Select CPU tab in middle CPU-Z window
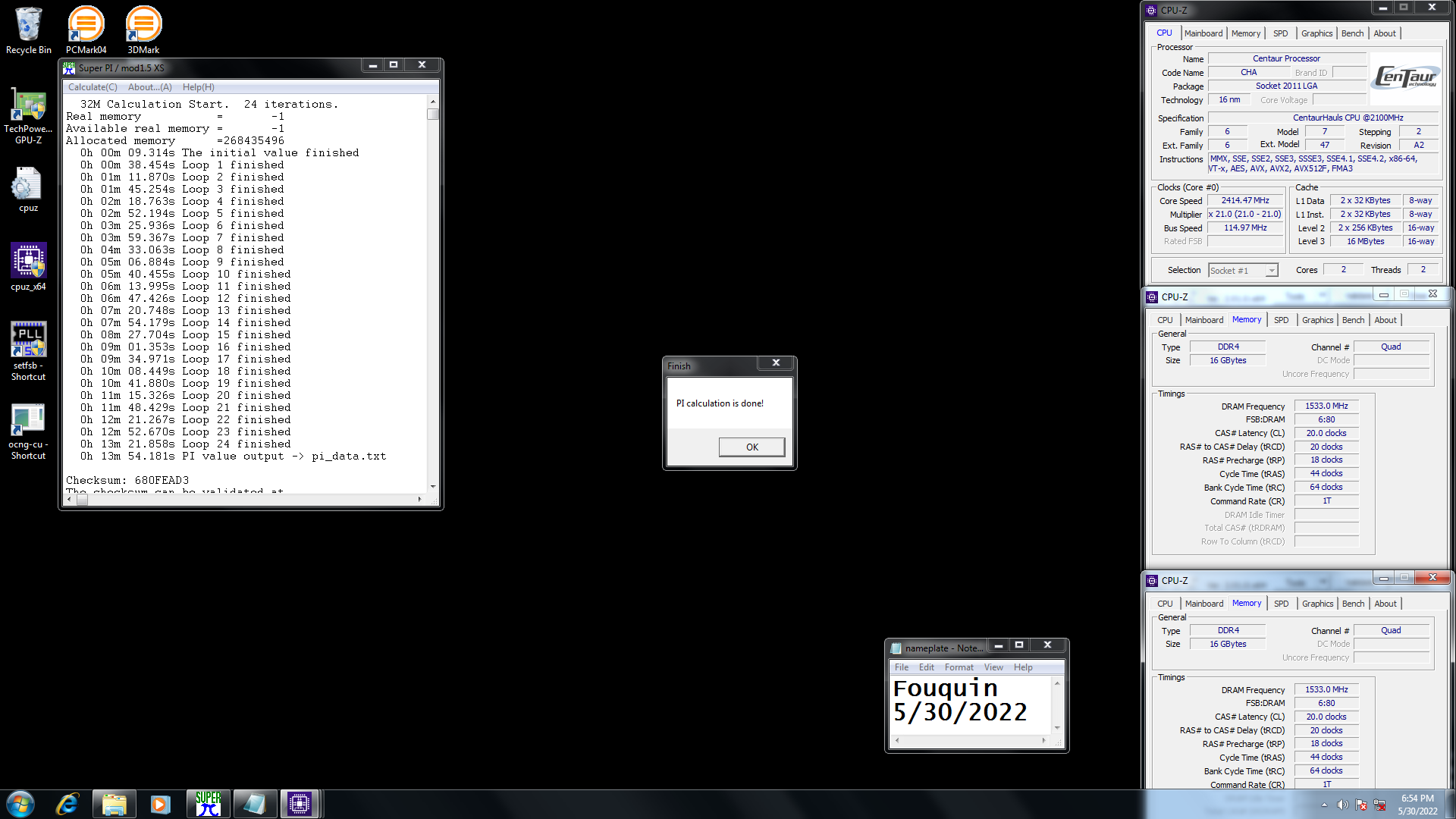 pos(1165,320)
